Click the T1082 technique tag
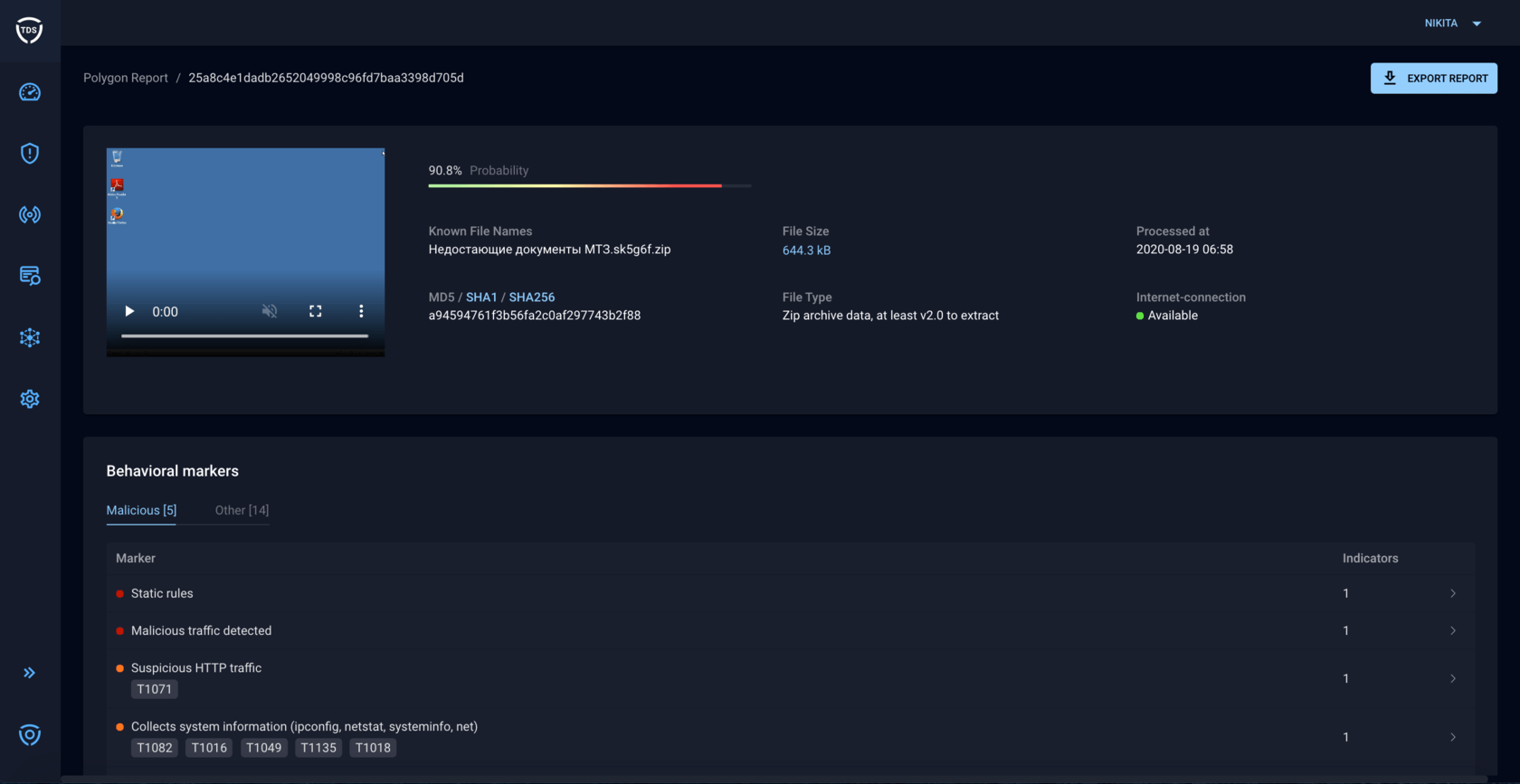 click(x=155, y=748)
